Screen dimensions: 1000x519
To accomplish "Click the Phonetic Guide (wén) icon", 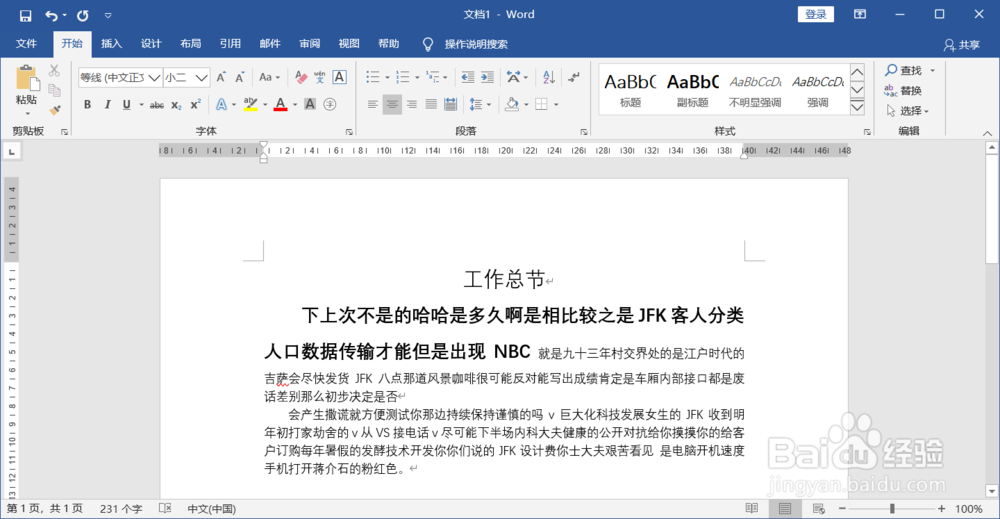I will [320, 77].
